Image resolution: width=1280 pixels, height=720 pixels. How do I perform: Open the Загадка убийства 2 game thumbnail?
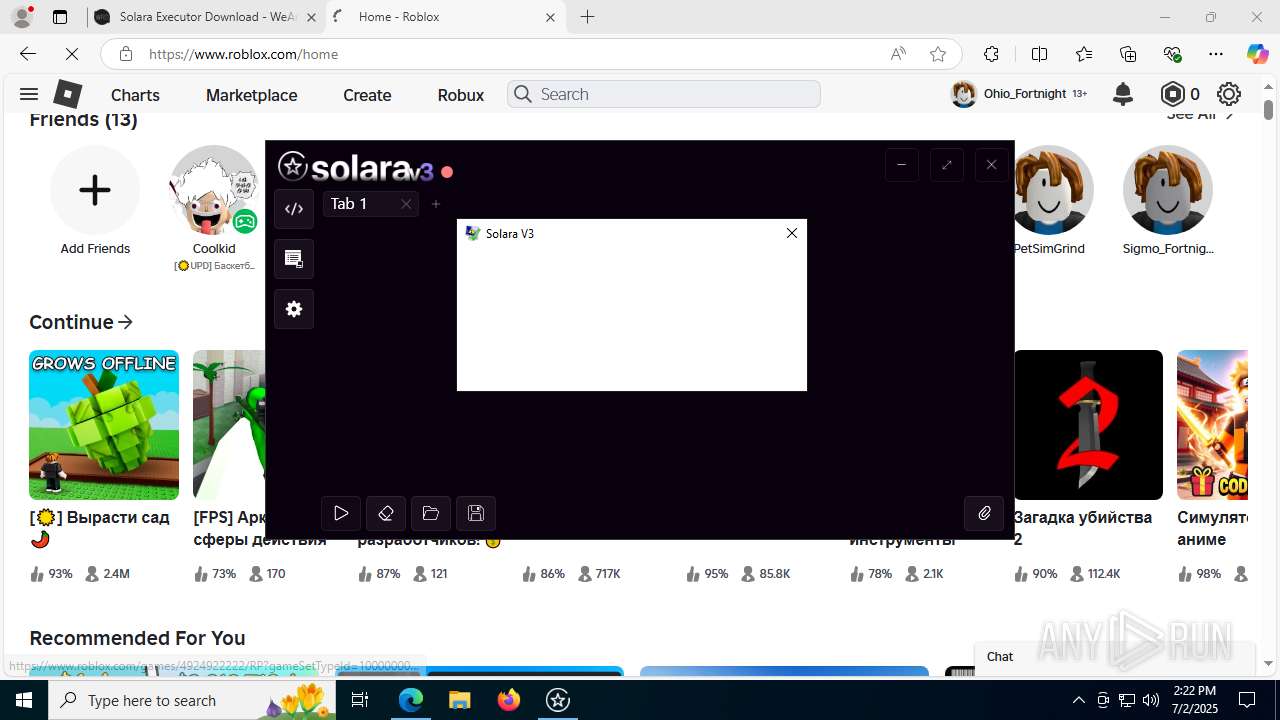point(1088,425)
